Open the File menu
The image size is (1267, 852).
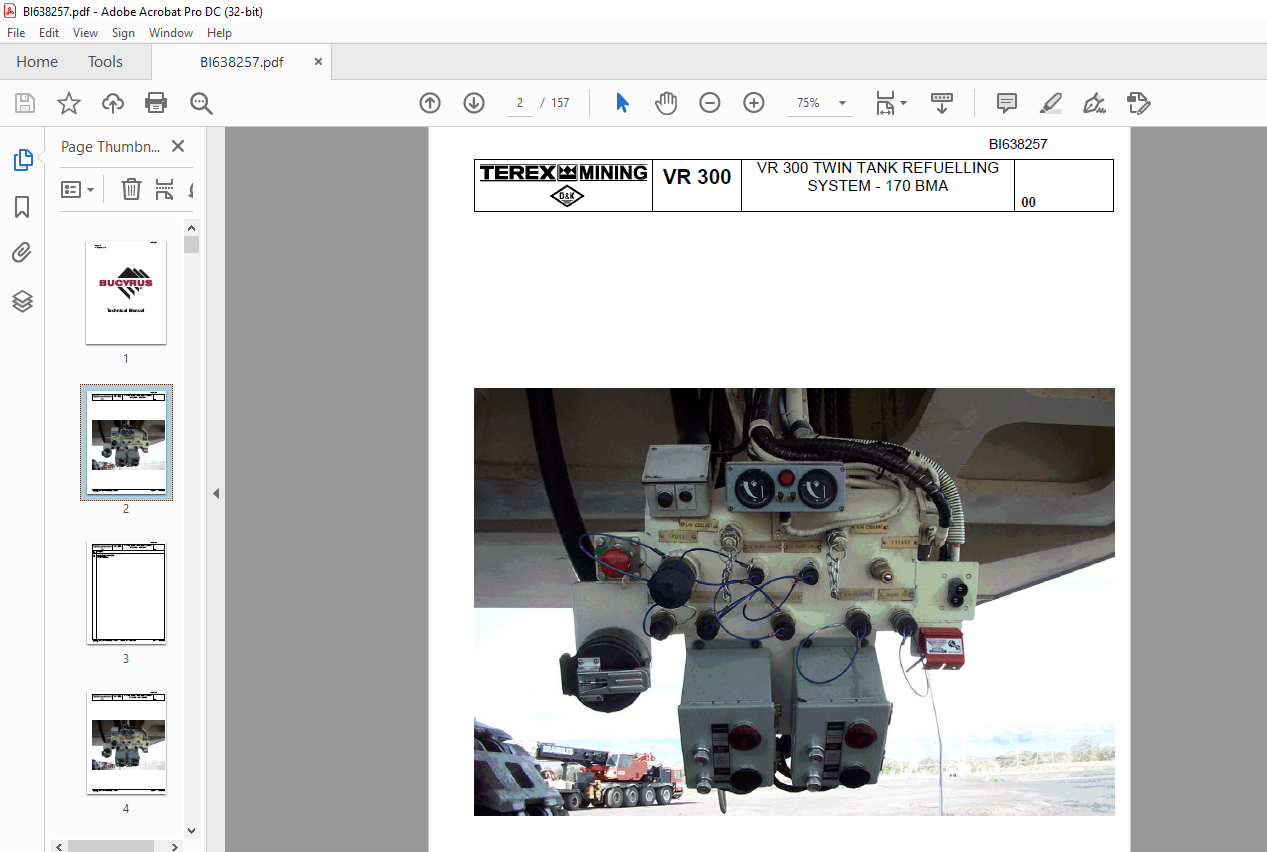16,33
